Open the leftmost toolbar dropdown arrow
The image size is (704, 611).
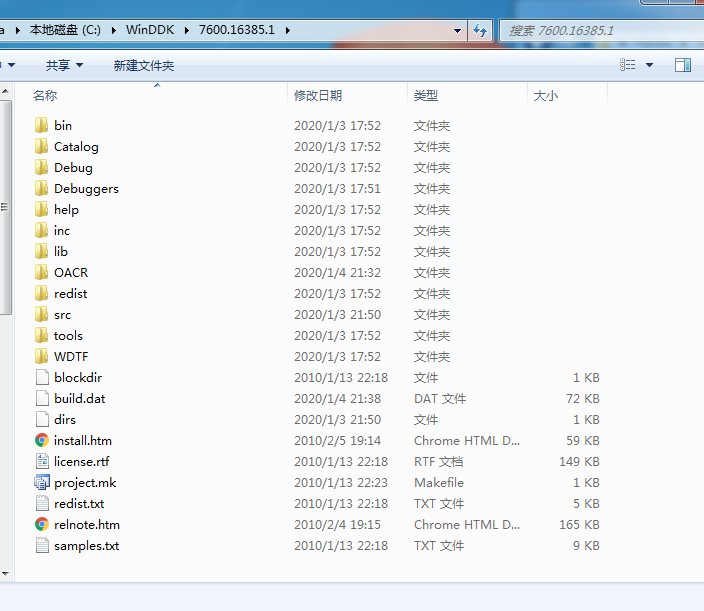click(x=11, y=66)
